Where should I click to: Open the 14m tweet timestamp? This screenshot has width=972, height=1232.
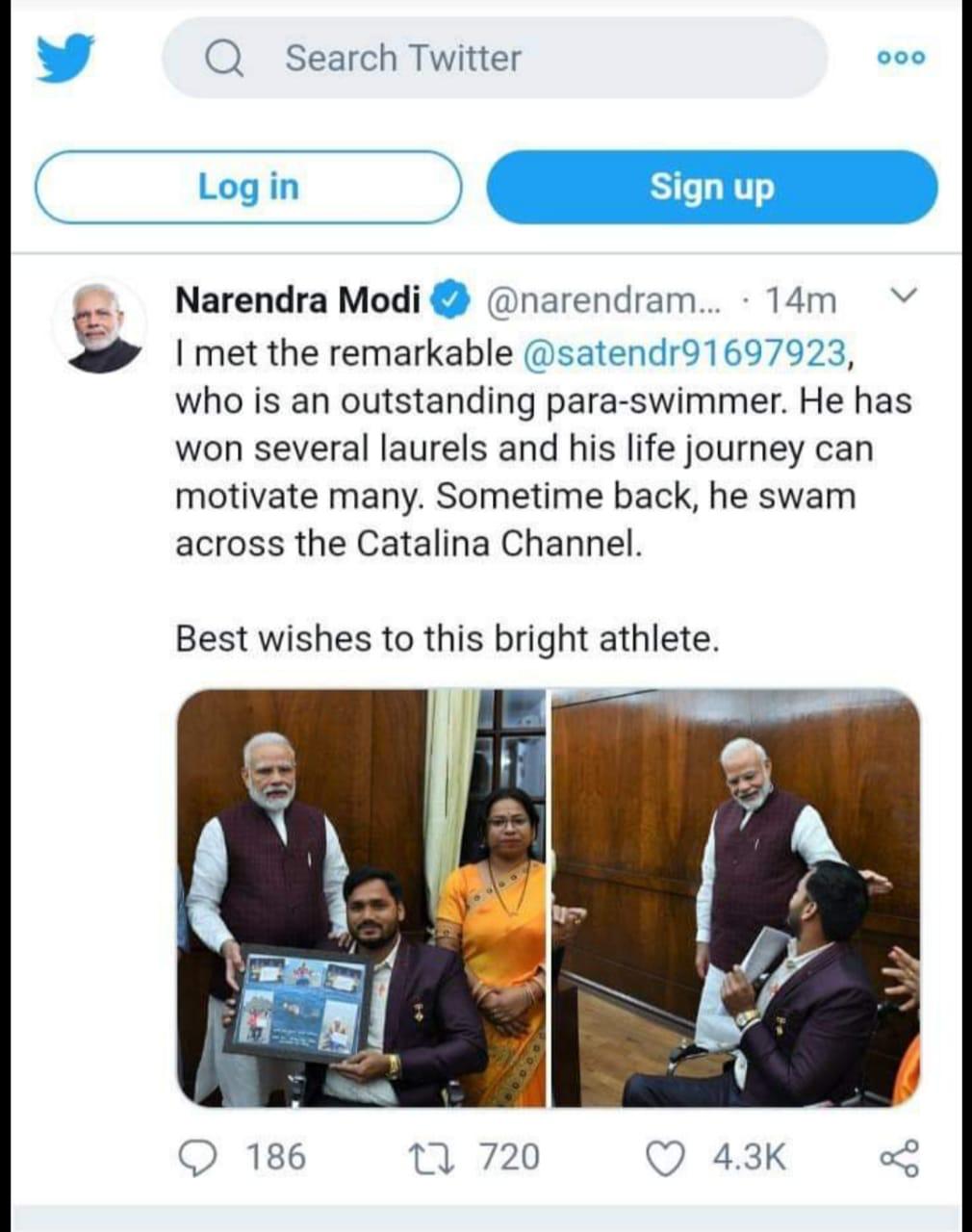[x=801, y=301]
